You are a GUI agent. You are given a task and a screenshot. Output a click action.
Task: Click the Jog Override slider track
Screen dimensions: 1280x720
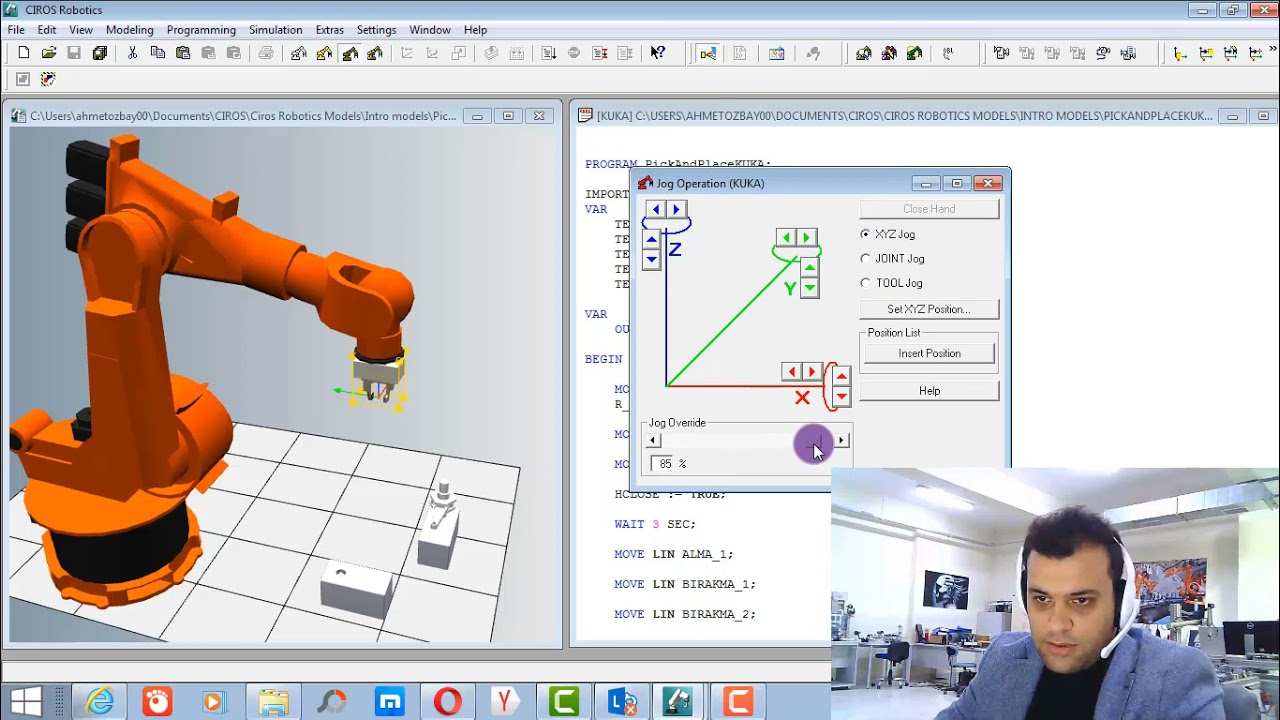pyautogui.click(x=747, y=440)
